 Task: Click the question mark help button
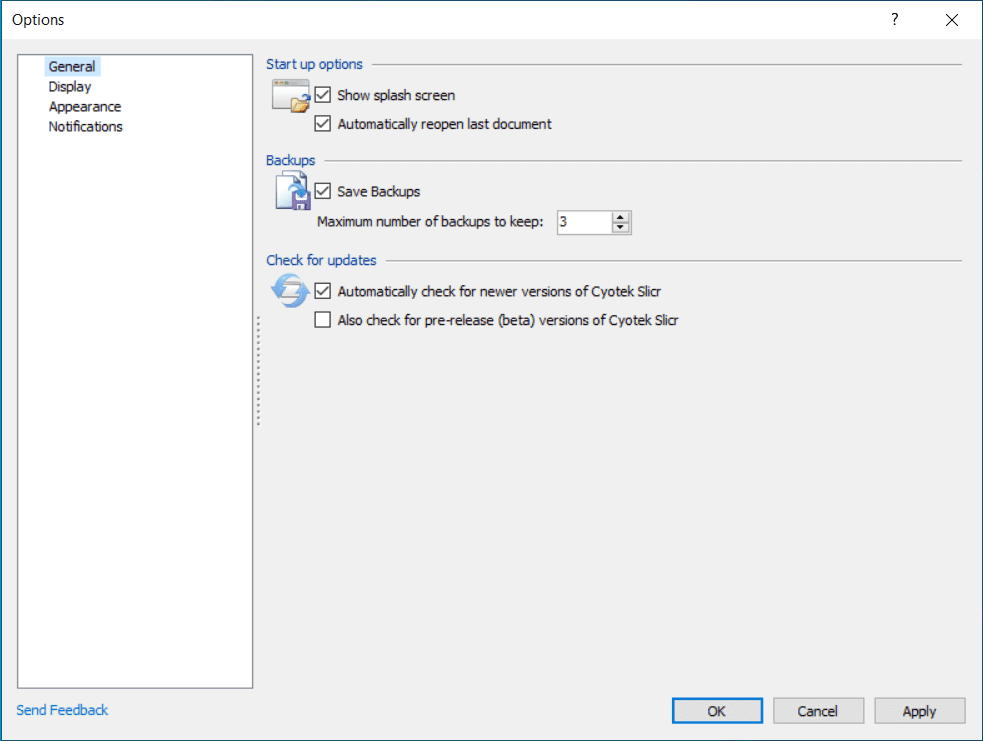(x=895, y=20)
